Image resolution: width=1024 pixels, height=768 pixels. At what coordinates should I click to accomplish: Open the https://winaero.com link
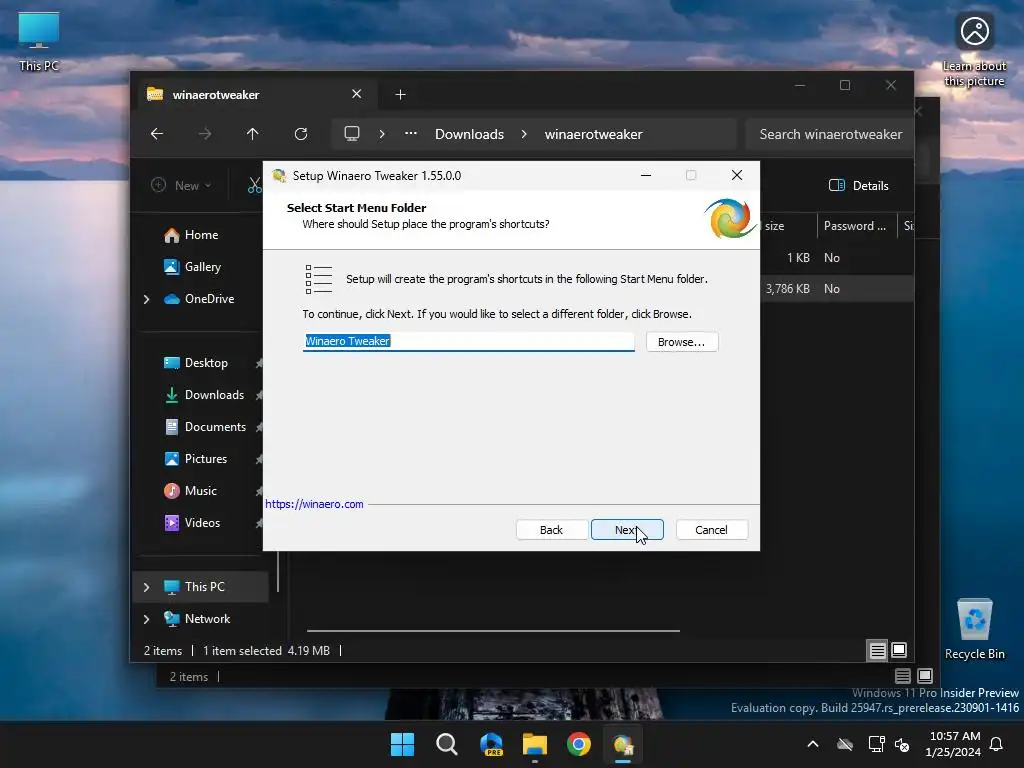point(314,504)
